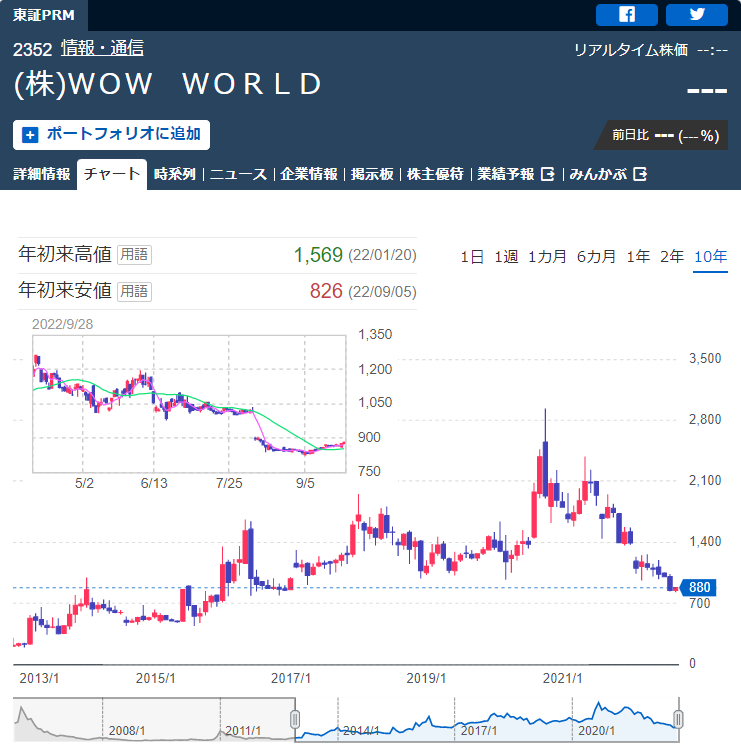Click the external link icon beside みんかぶ
This screenshot has width=741, height=750.
tap(640, 174)
